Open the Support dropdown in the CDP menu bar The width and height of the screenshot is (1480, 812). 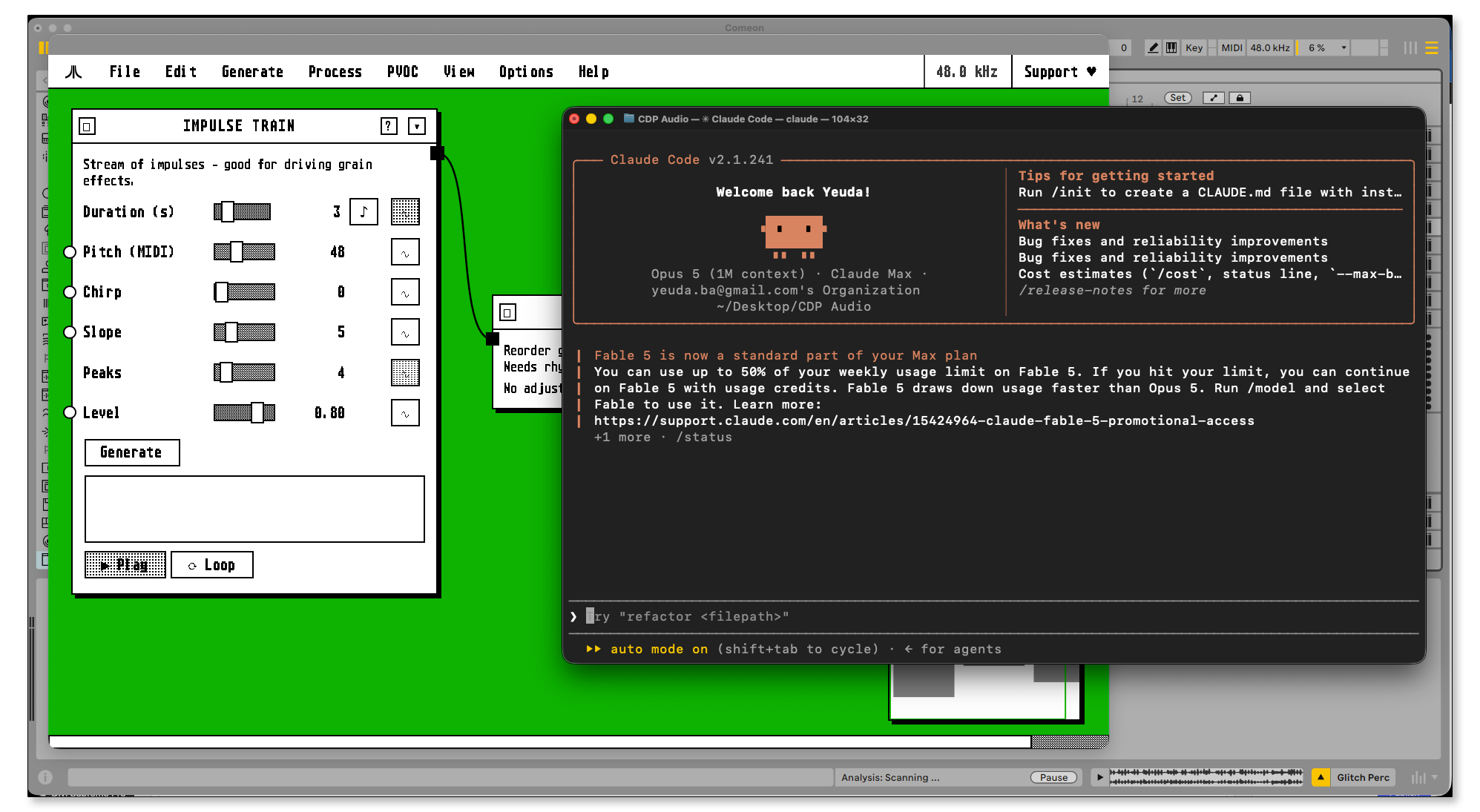pyautogui.click(x=1060, y=72)
